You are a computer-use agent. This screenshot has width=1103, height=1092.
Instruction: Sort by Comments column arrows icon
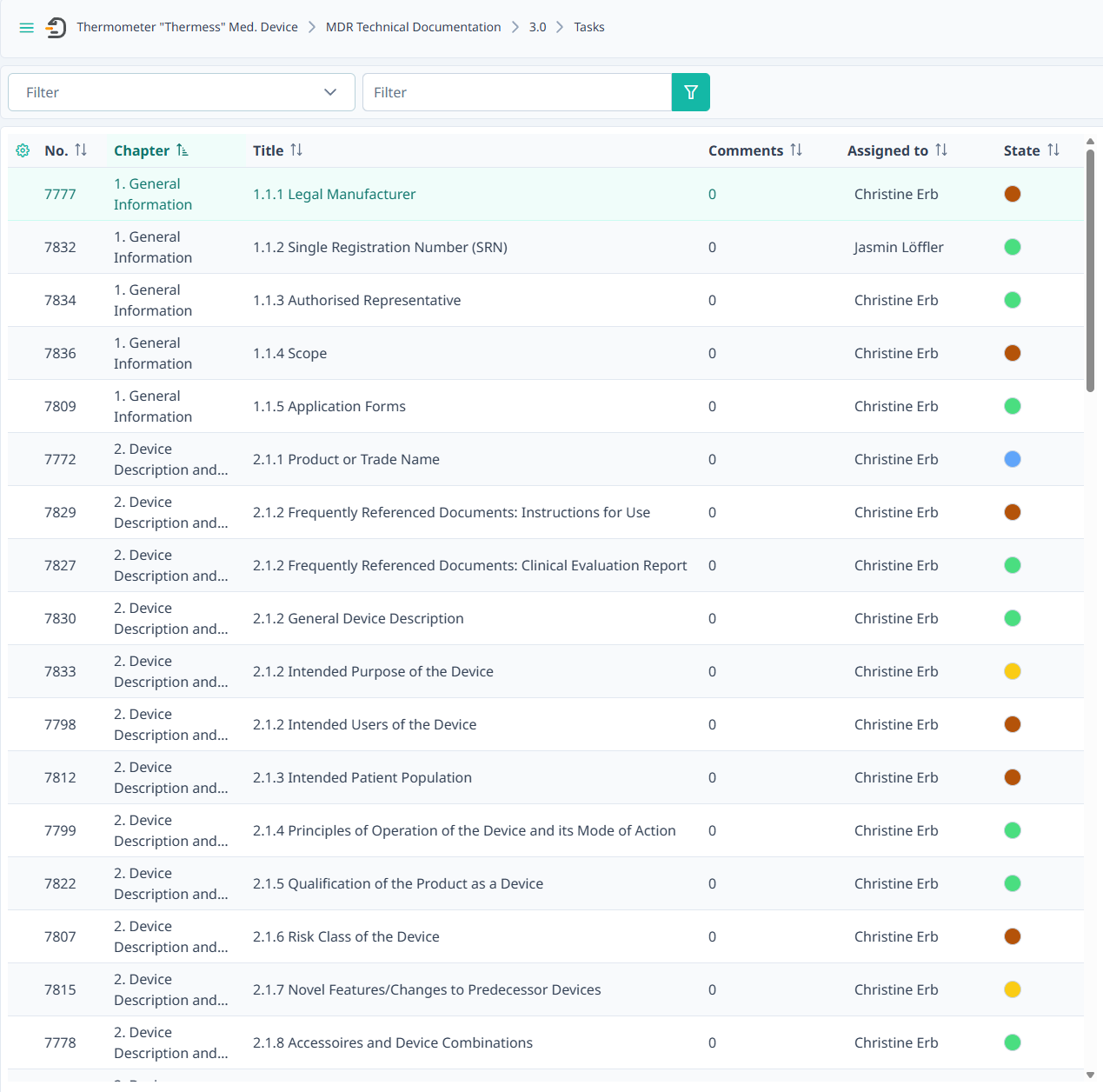click(796, 150)
